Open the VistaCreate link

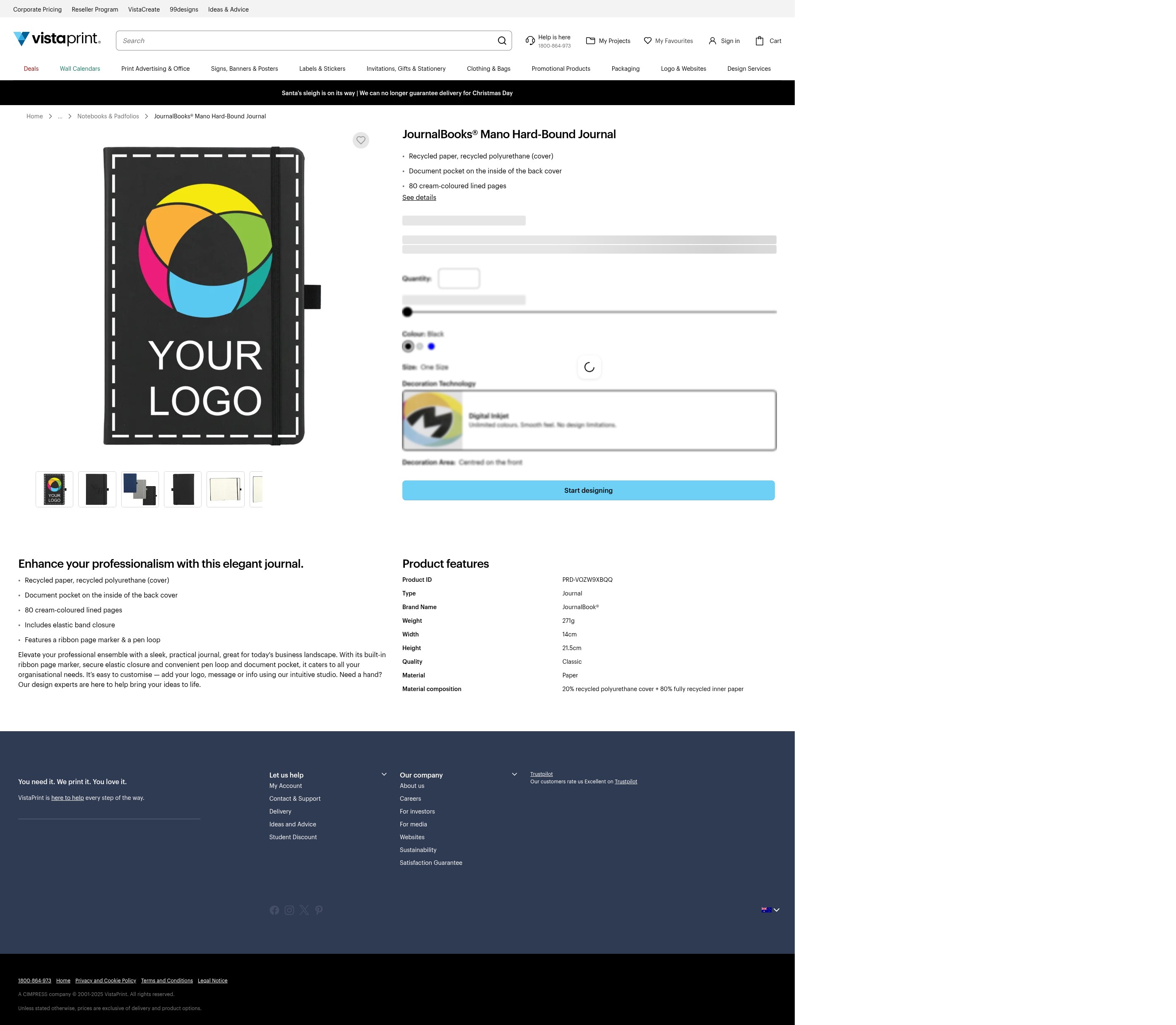coord(144,9)
